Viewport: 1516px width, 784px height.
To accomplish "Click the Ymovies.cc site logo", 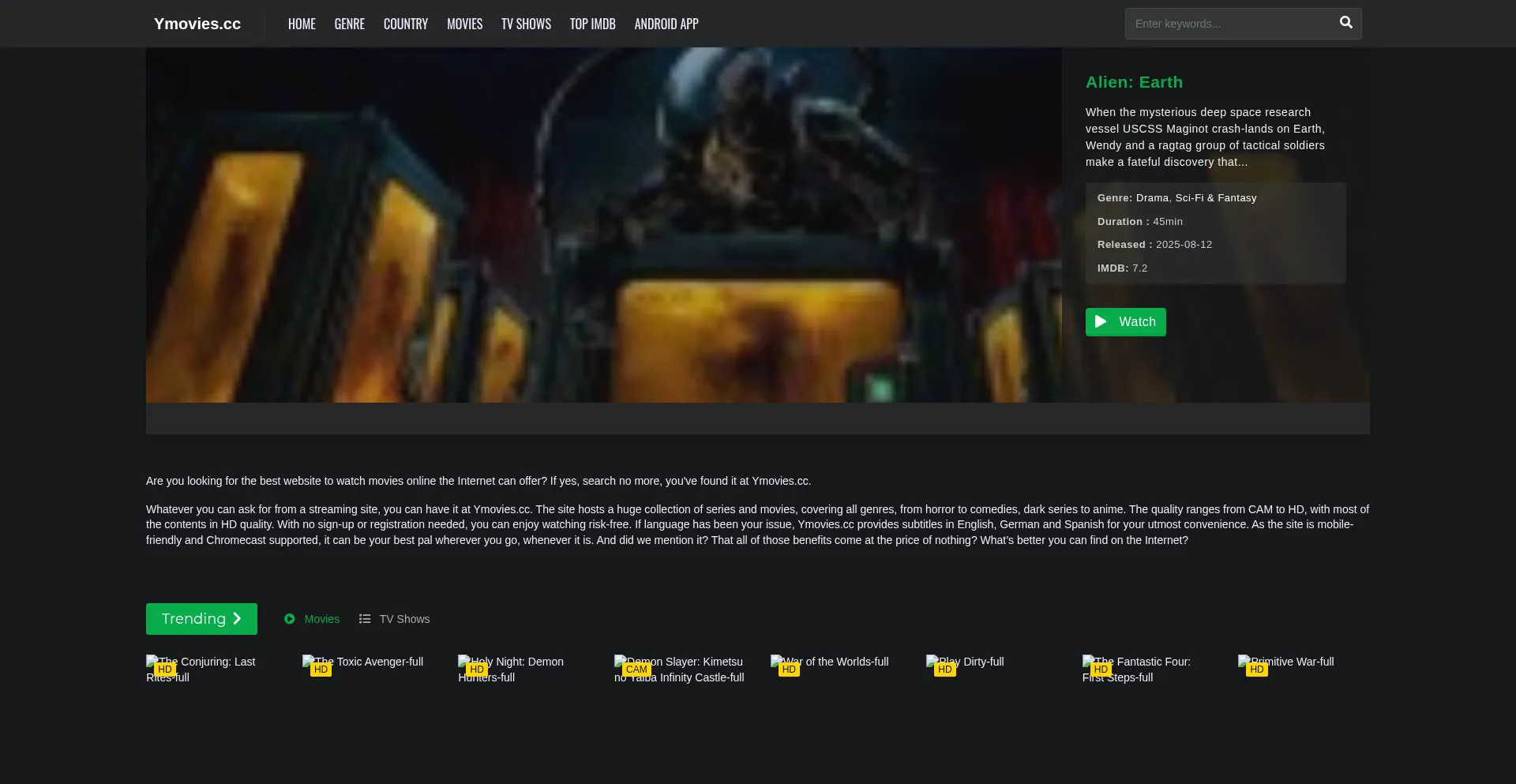I will pos(197,24).
